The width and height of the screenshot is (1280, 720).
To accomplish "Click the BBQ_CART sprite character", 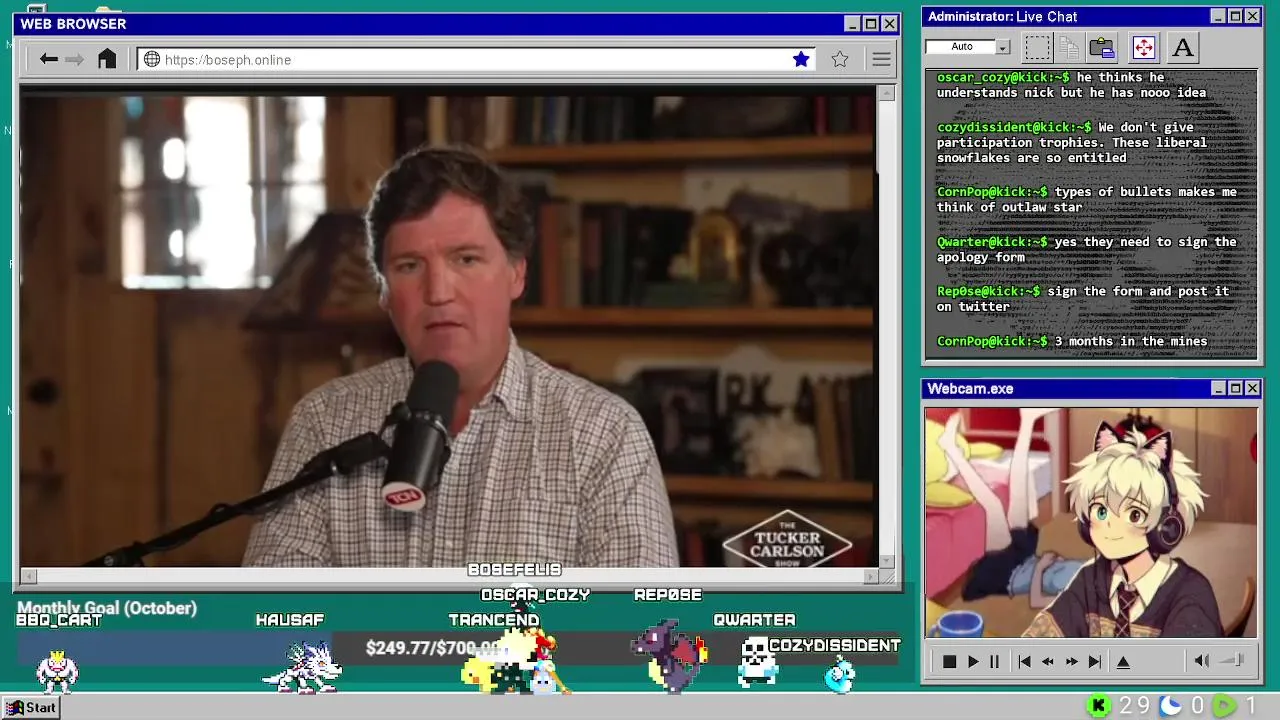I will pos(57,670).
